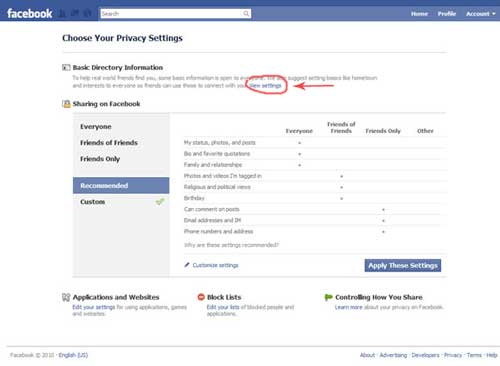Open Edit your lists of blocked people
Viewport: 500px width, 366px height.
tap(223, 307)
